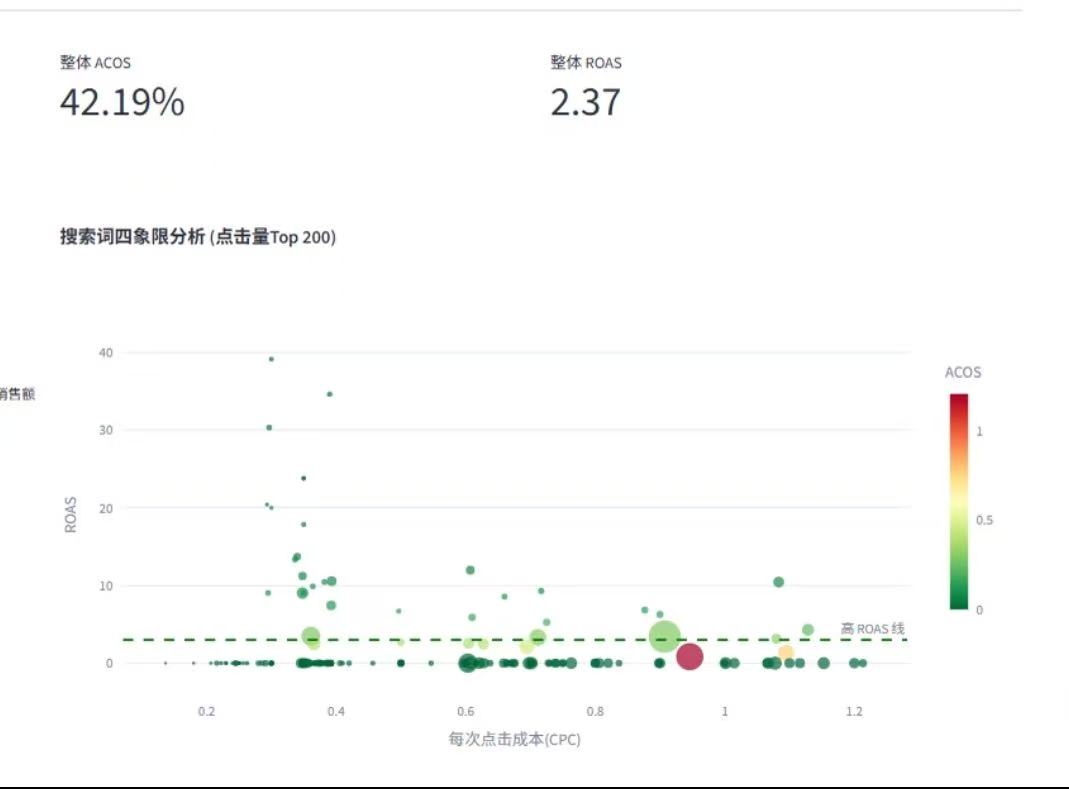Select the data point at ROAS 30
The width and height of the screenshot is (1069, 789).
pos(269,427)
